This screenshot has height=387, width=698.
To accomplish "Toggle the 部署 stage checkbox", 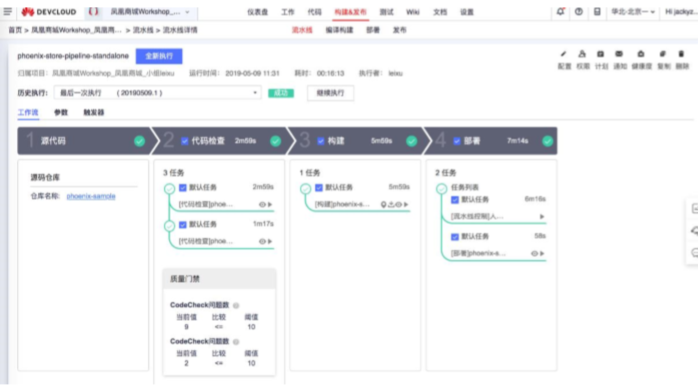I will pos(457,141).
